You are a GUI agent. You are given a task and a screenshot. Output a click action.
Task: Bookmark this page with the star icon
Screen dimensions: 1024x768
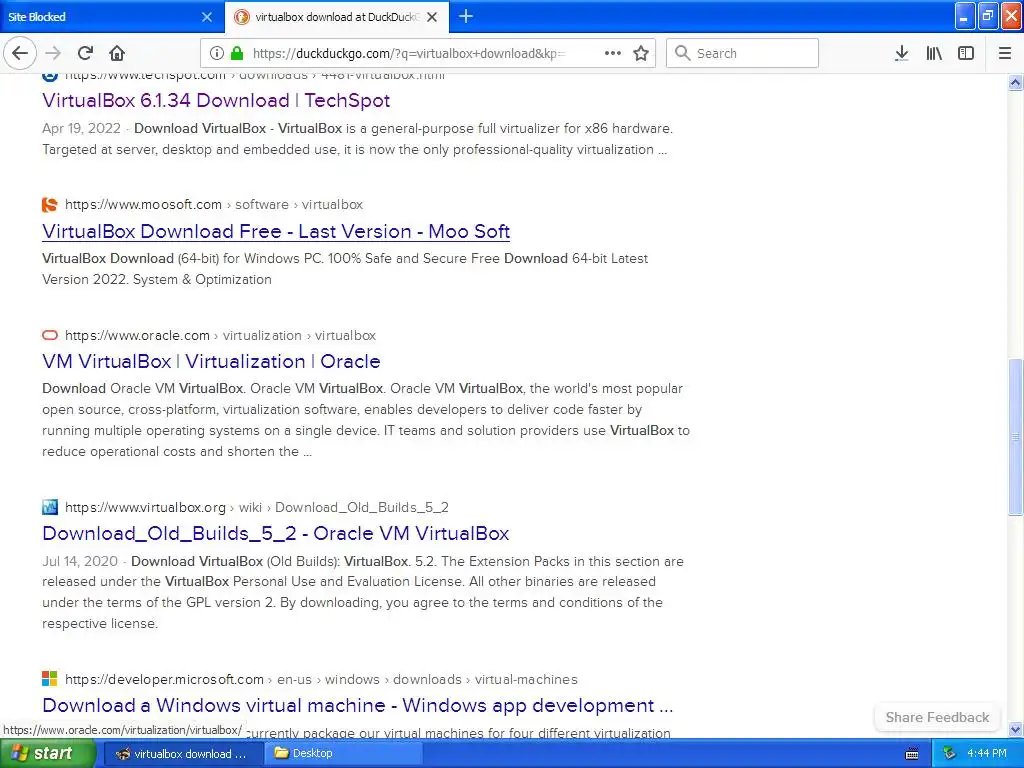641,53
